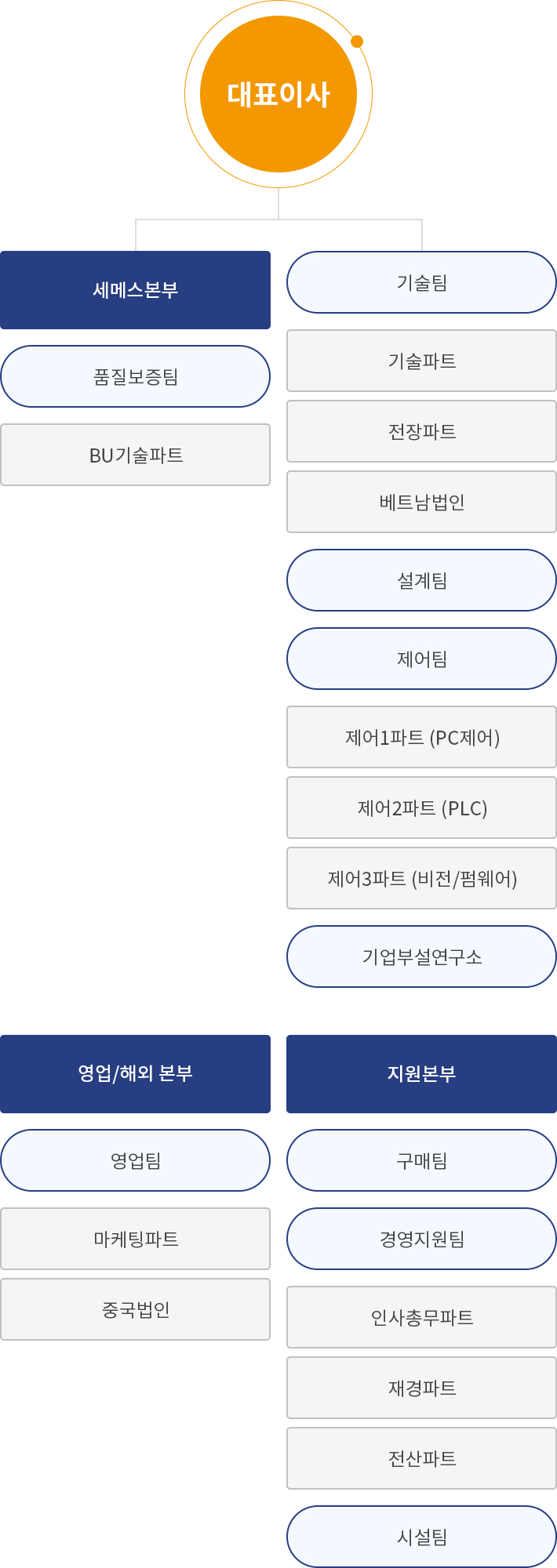Select the 시설팀 team pill

point(421,1537)
